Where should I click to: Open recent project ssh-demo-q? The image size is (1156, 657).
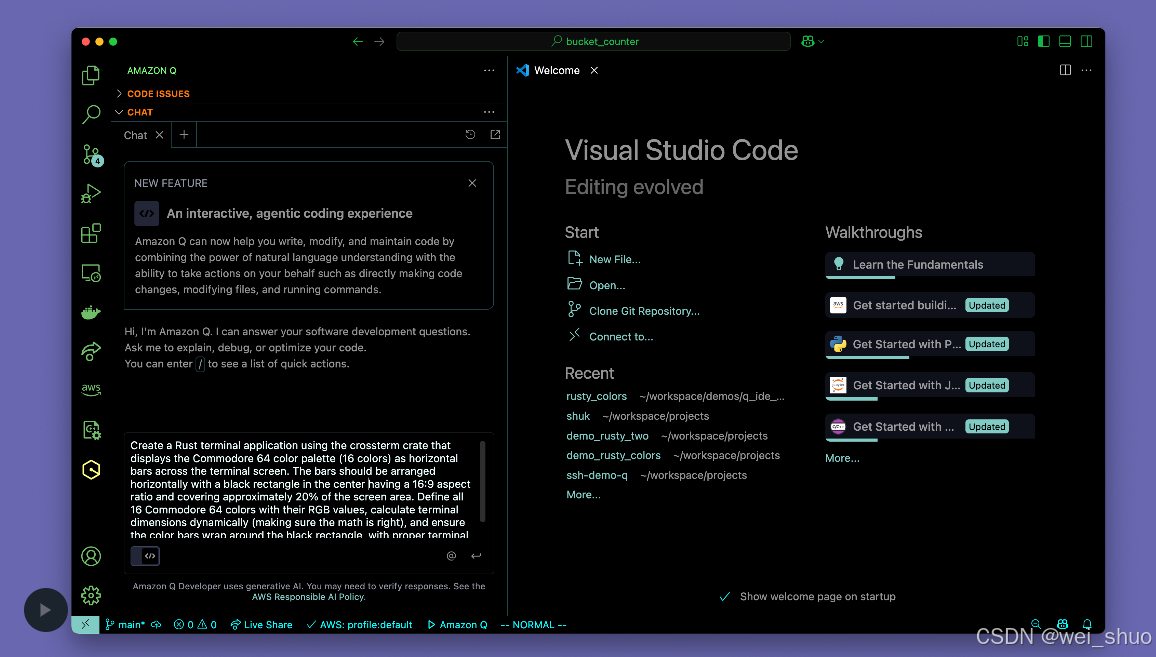click(x=597, y=475)
